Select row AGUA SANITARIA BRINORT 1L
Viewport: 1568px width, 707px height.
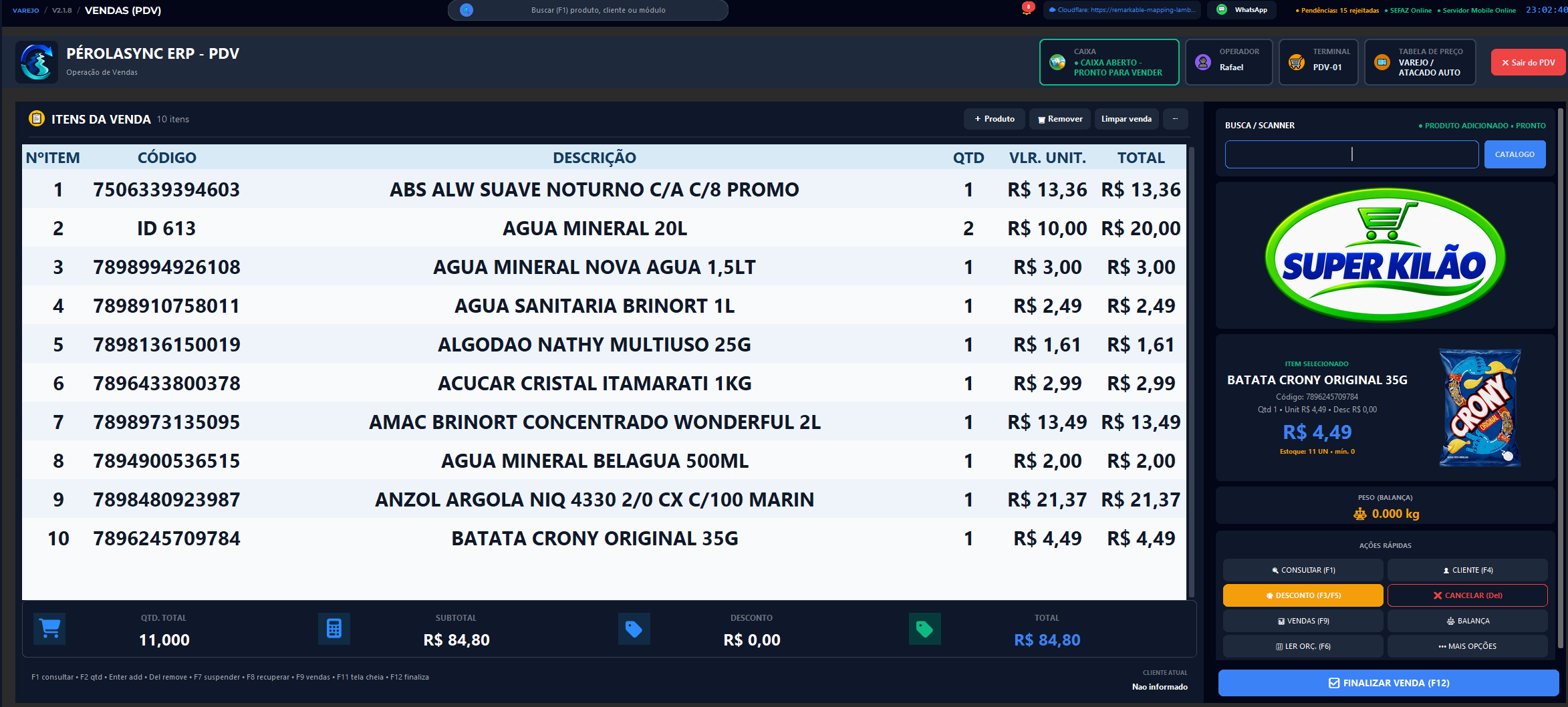604,305
